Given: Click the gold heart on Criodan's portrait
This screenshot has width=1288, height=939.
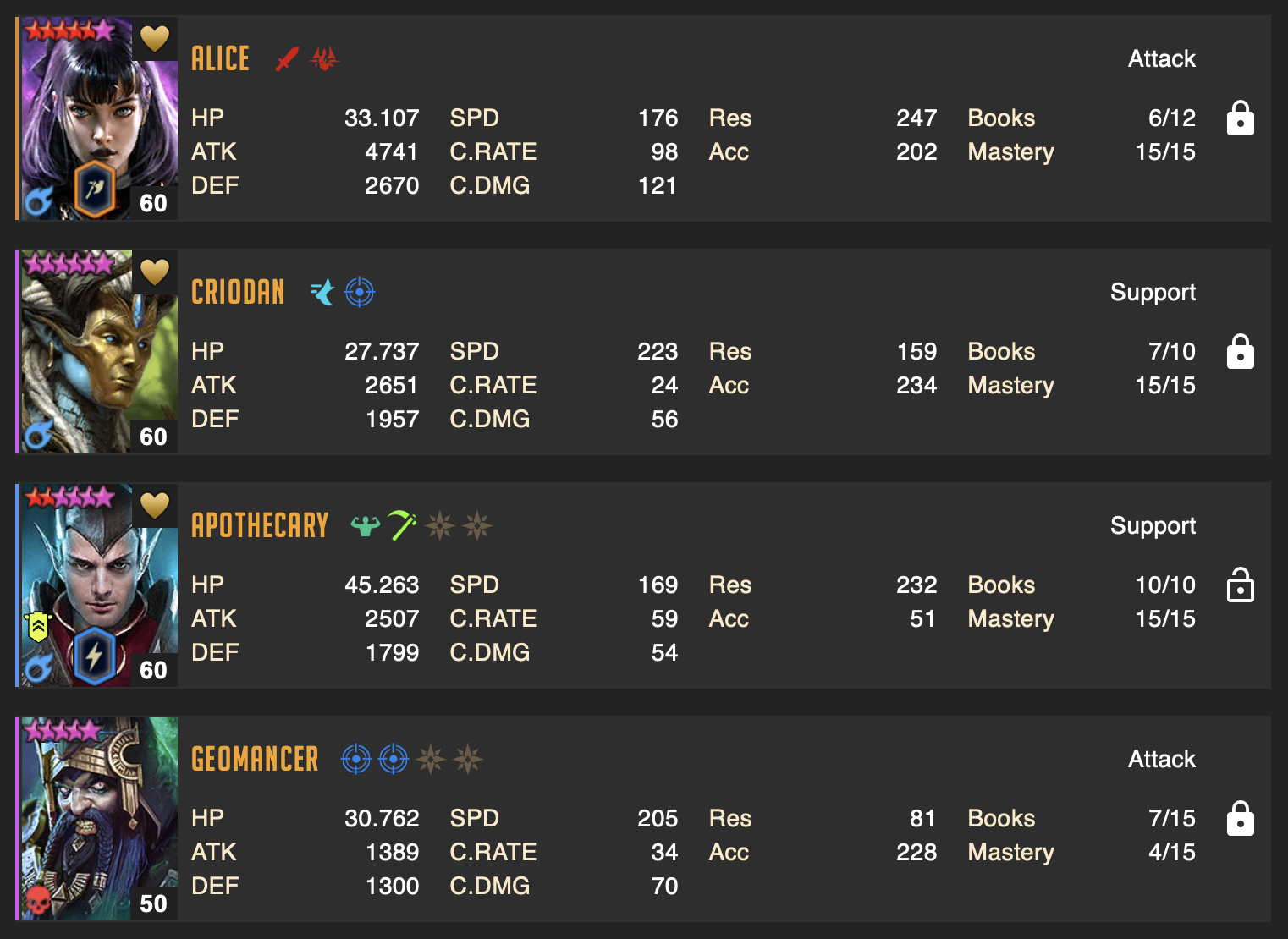Looking at the screenshot, I should [155, 272].
